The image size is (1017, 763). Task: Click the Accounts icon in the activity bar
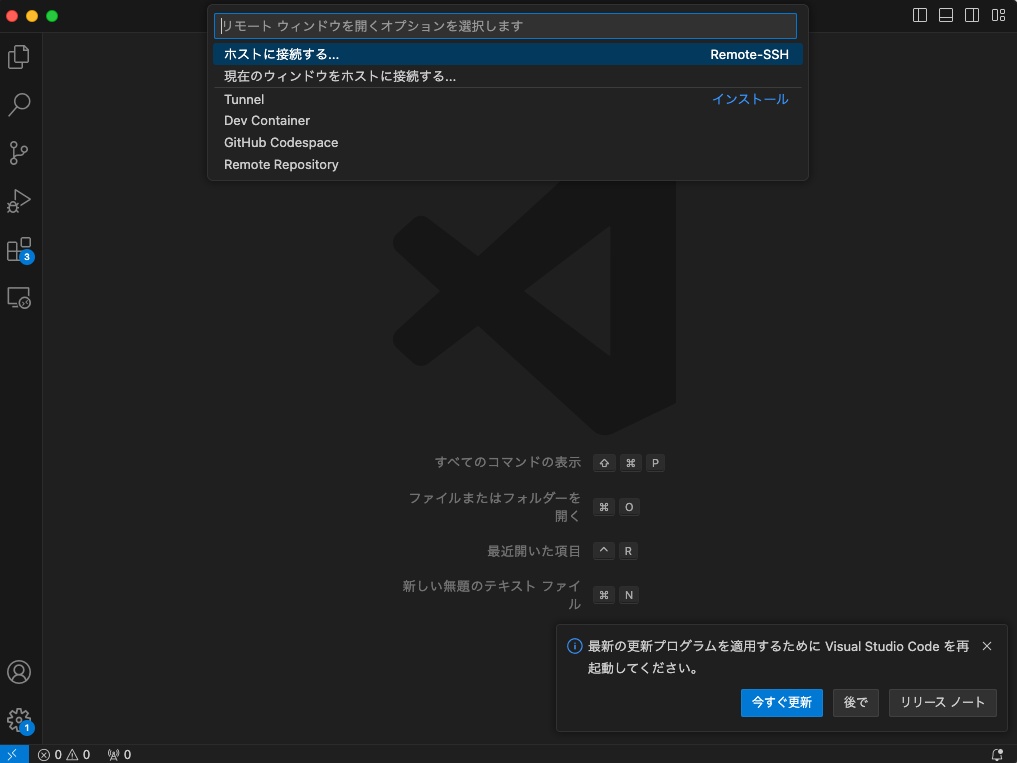18,673
